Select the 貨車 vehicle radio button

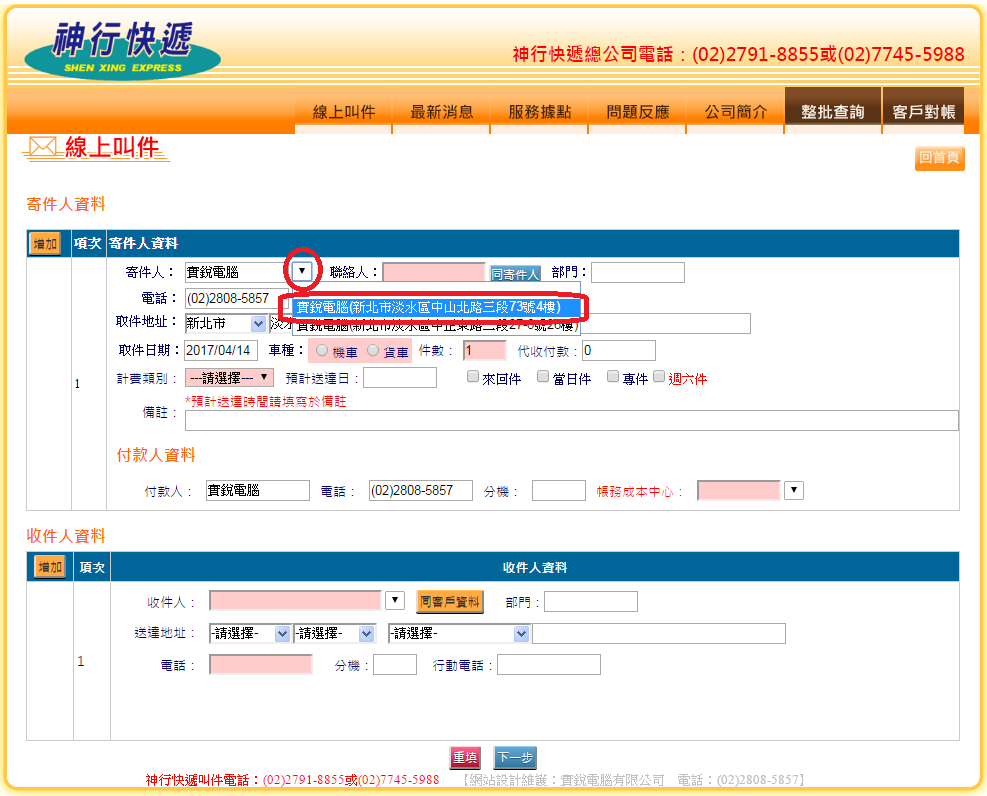click(x=373, y=351)
